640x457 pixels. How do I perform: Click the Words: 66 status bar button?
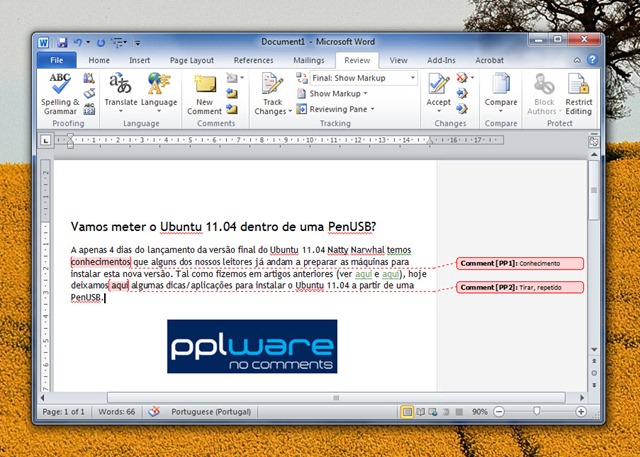(117, 412)
